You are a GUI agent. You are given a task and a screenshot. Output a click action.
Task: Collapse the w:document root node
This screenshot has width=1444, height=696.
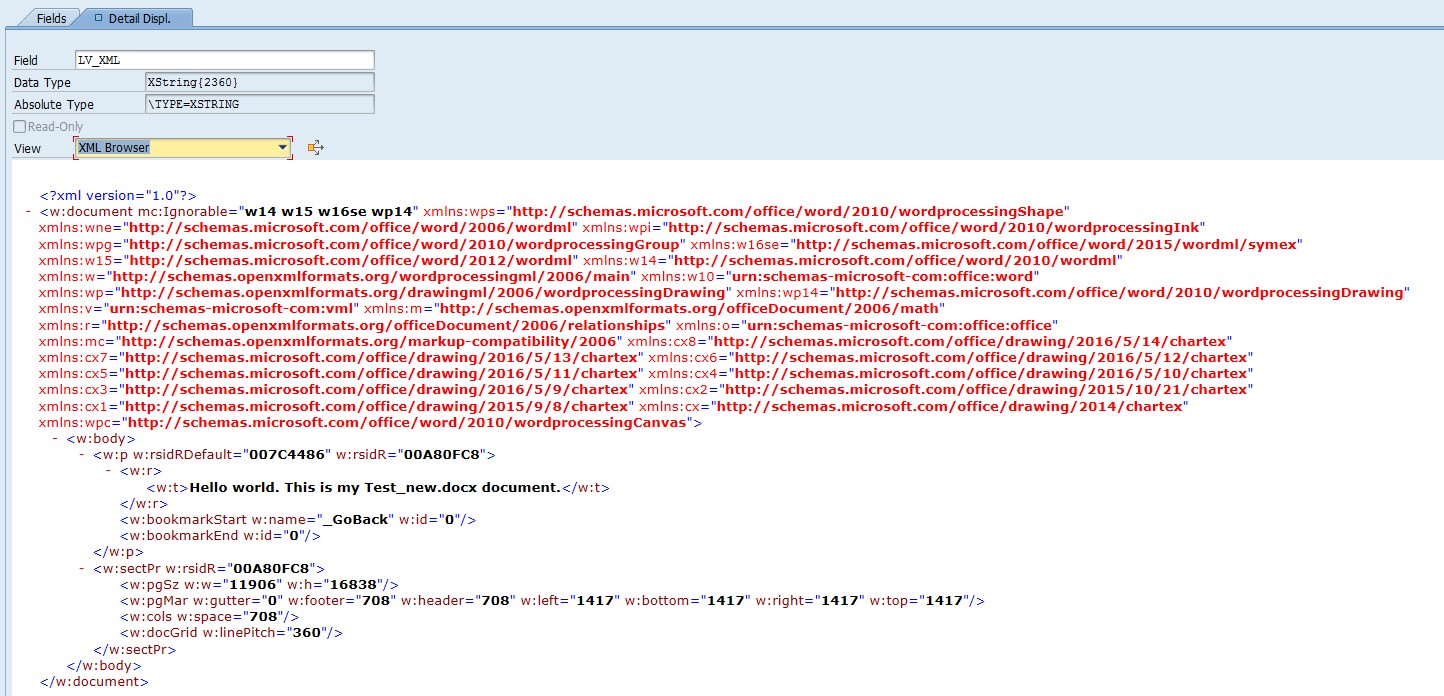[x=28, y=212]
